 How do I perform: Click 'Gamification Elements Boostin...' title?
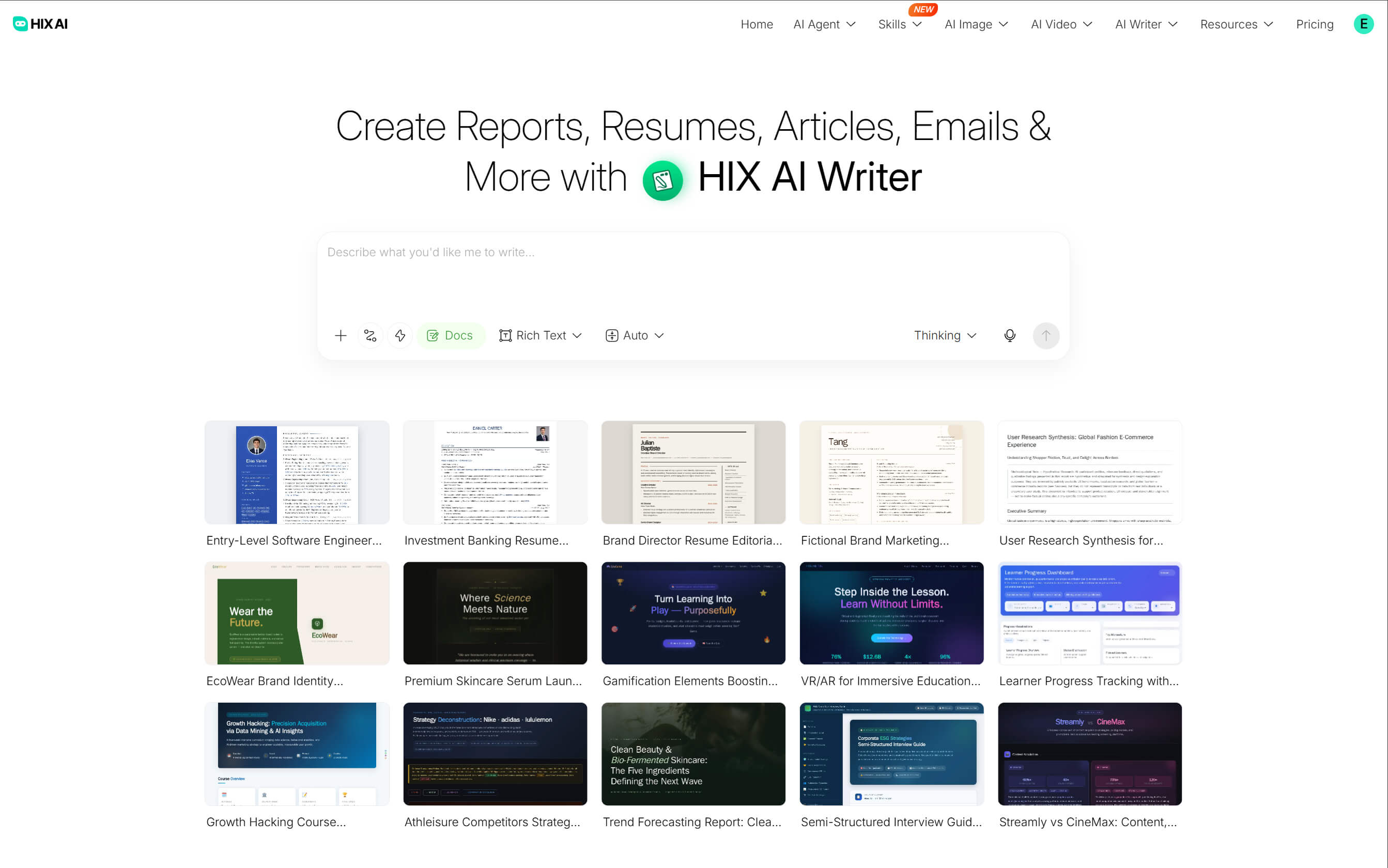coord(690,681)
